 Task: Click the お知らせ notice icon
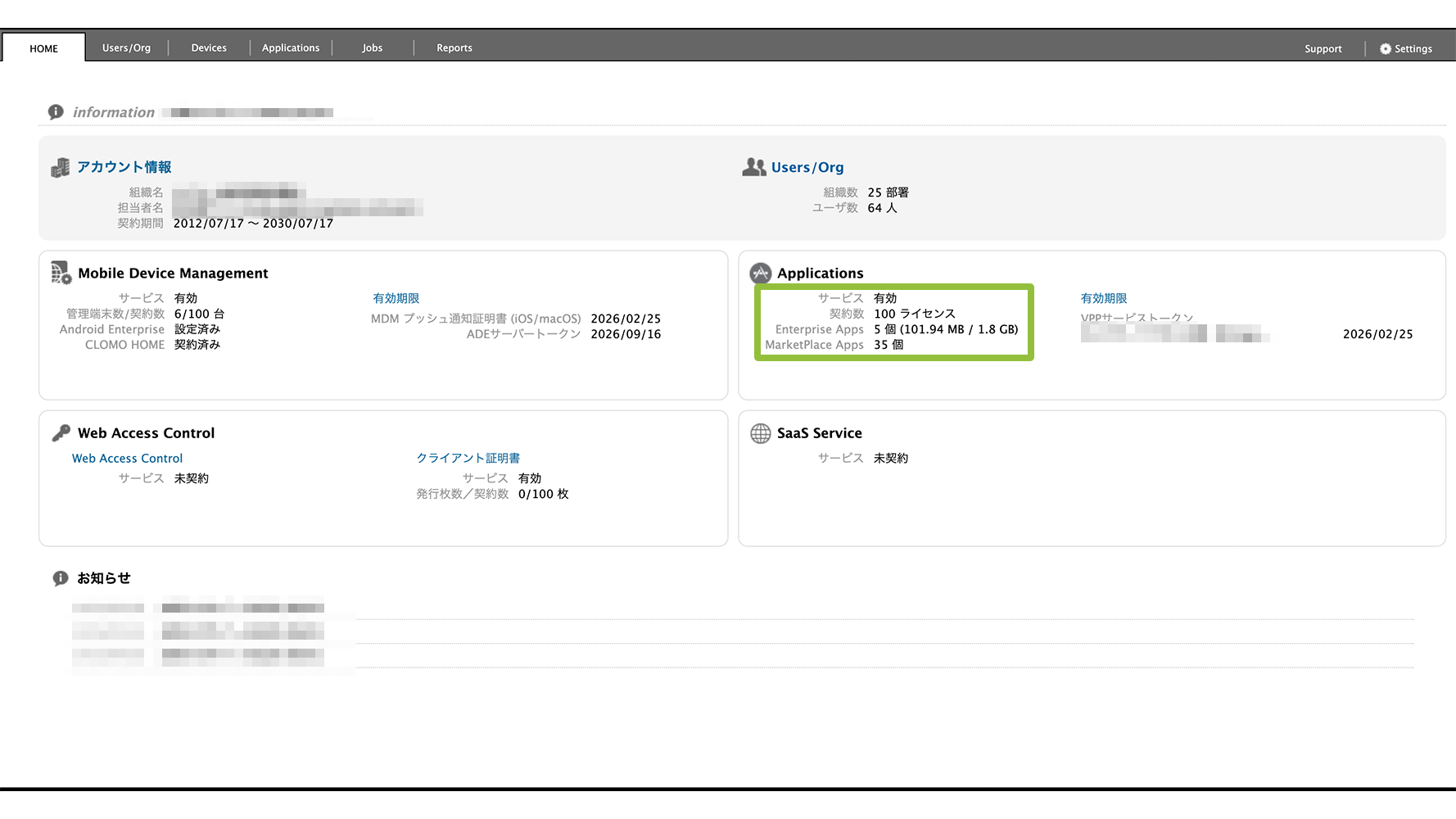click(x=61, y=578)
